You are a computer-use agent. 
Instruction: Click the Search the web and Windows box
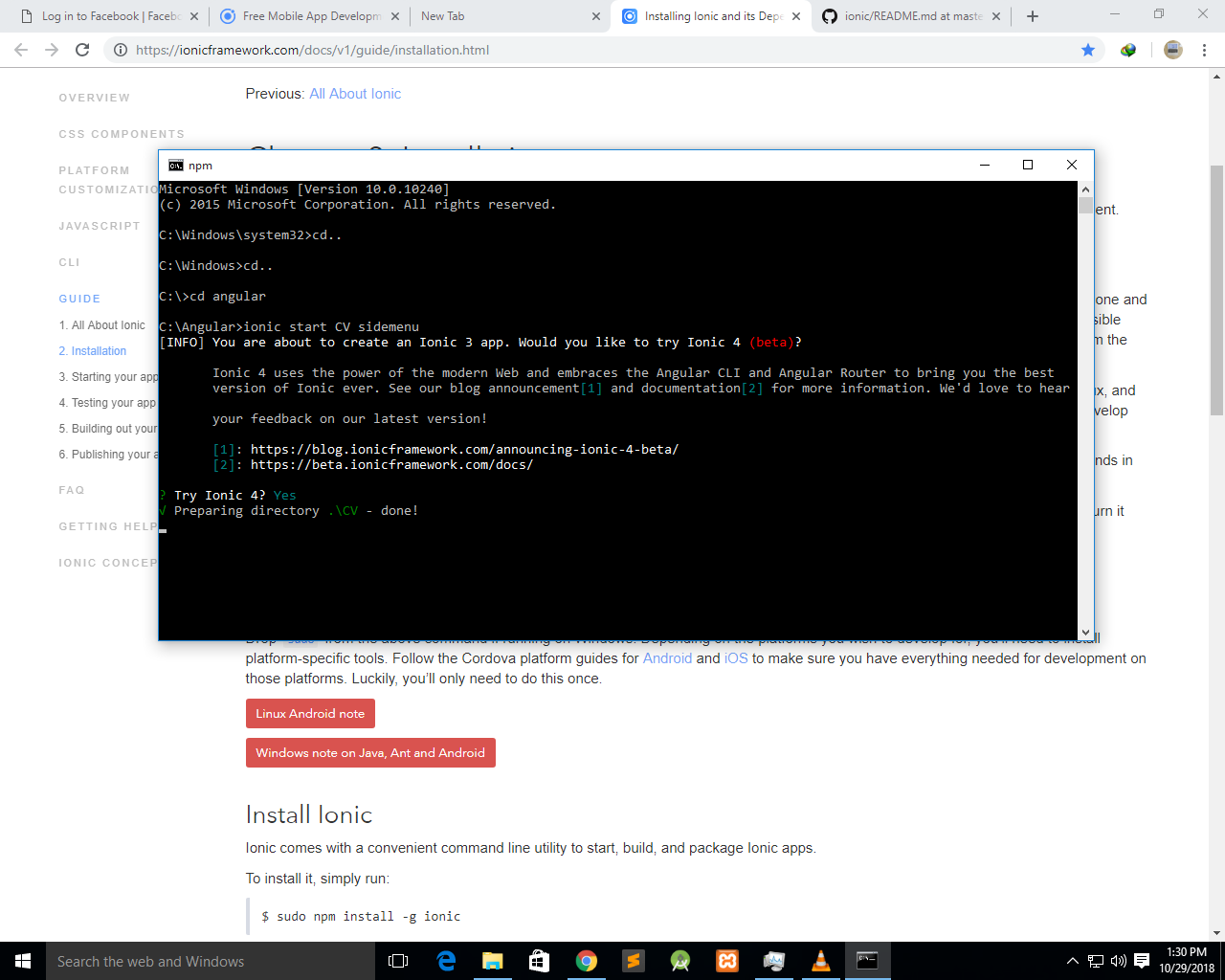153,961
